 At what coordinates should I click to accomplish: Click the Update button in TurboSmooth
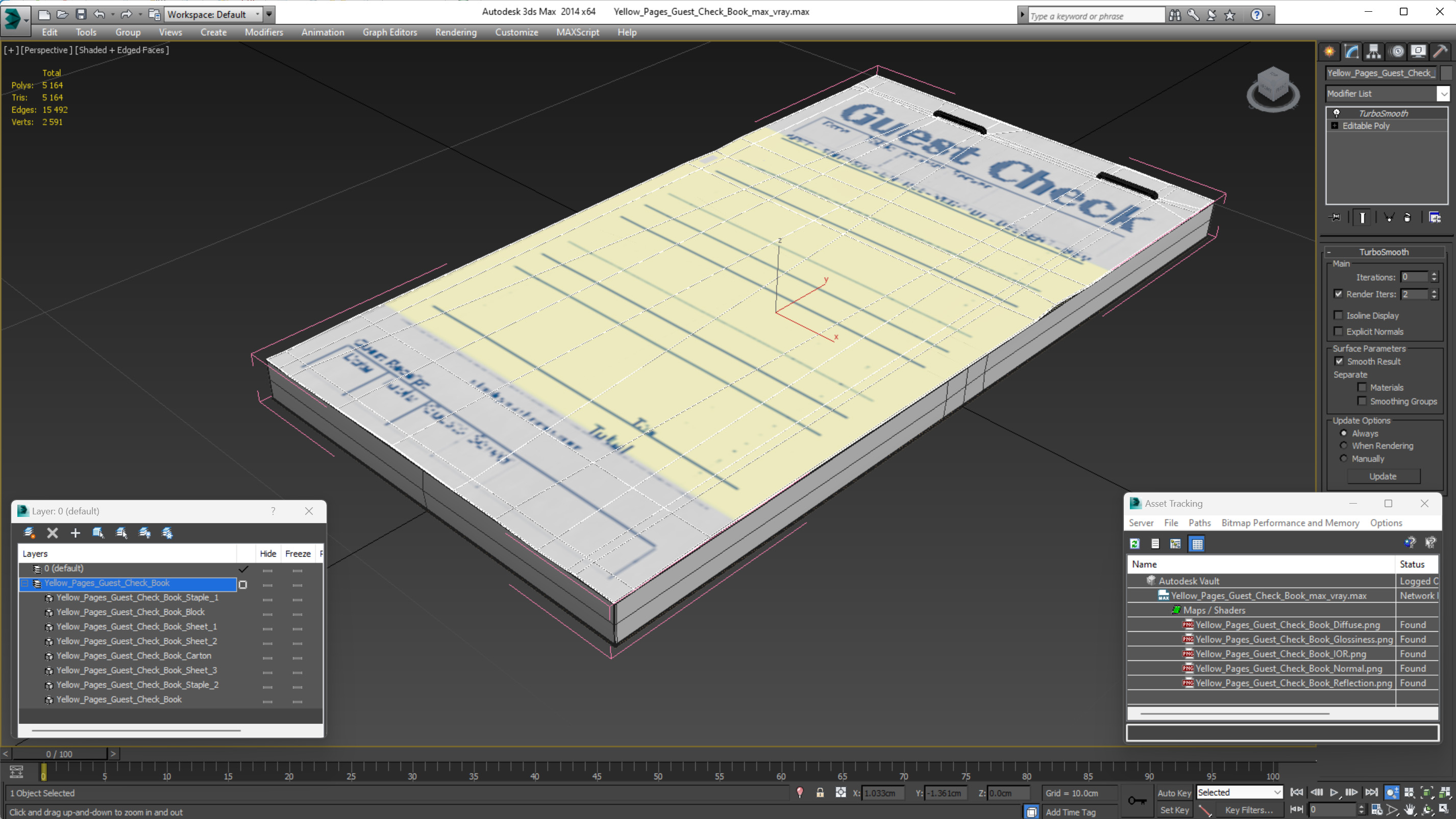1383,476
